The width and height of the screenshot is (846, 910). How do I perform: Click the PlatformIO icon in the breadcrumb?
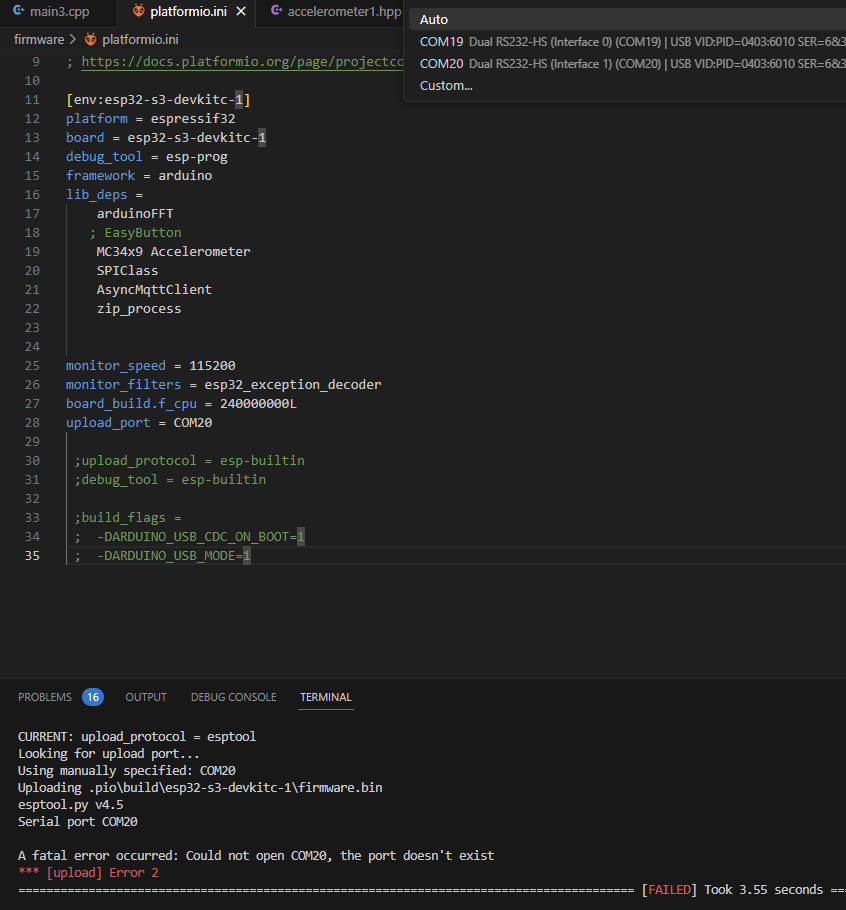91,39
